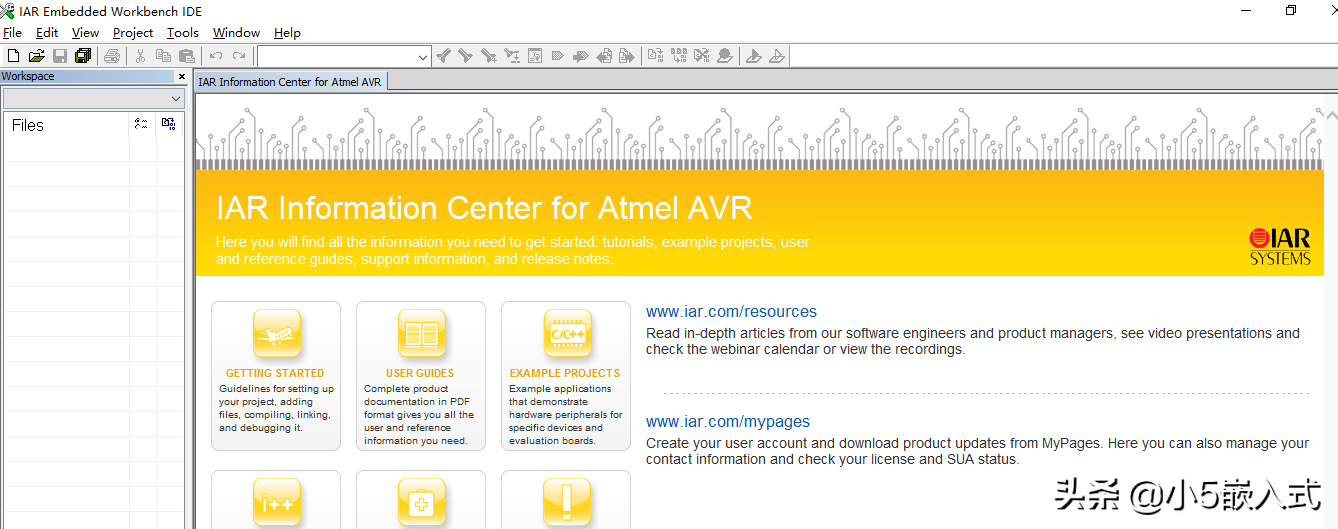
Task: Click the Save All stacked disks icon
Action: 83,56
